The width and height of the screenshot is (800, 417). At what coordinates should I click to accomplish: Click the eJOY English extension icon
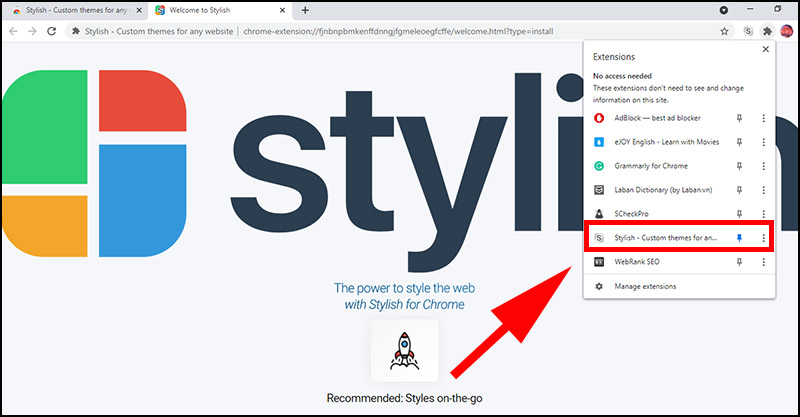599,142
